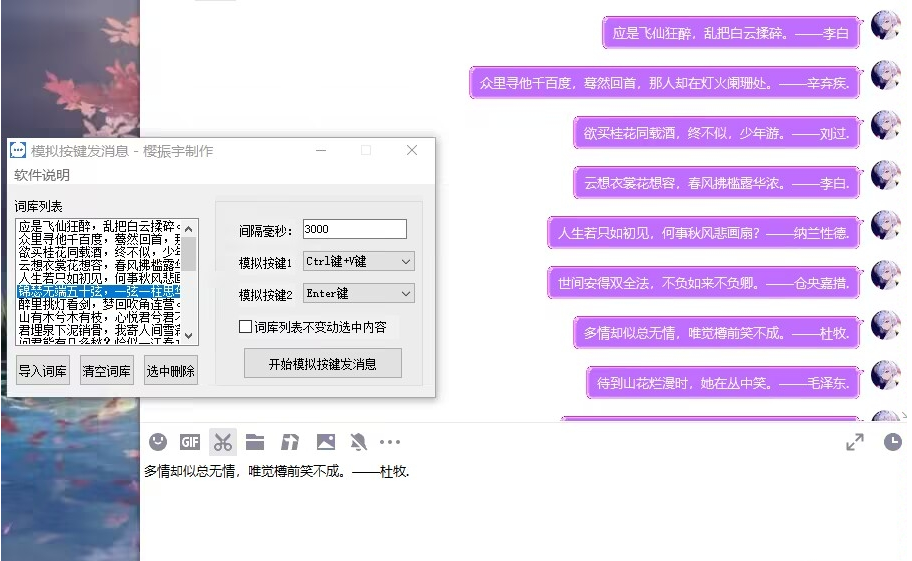The image size is (912, 561).
Task: Click chat bubble 人生若只如初见
Action: coord(703,233)
